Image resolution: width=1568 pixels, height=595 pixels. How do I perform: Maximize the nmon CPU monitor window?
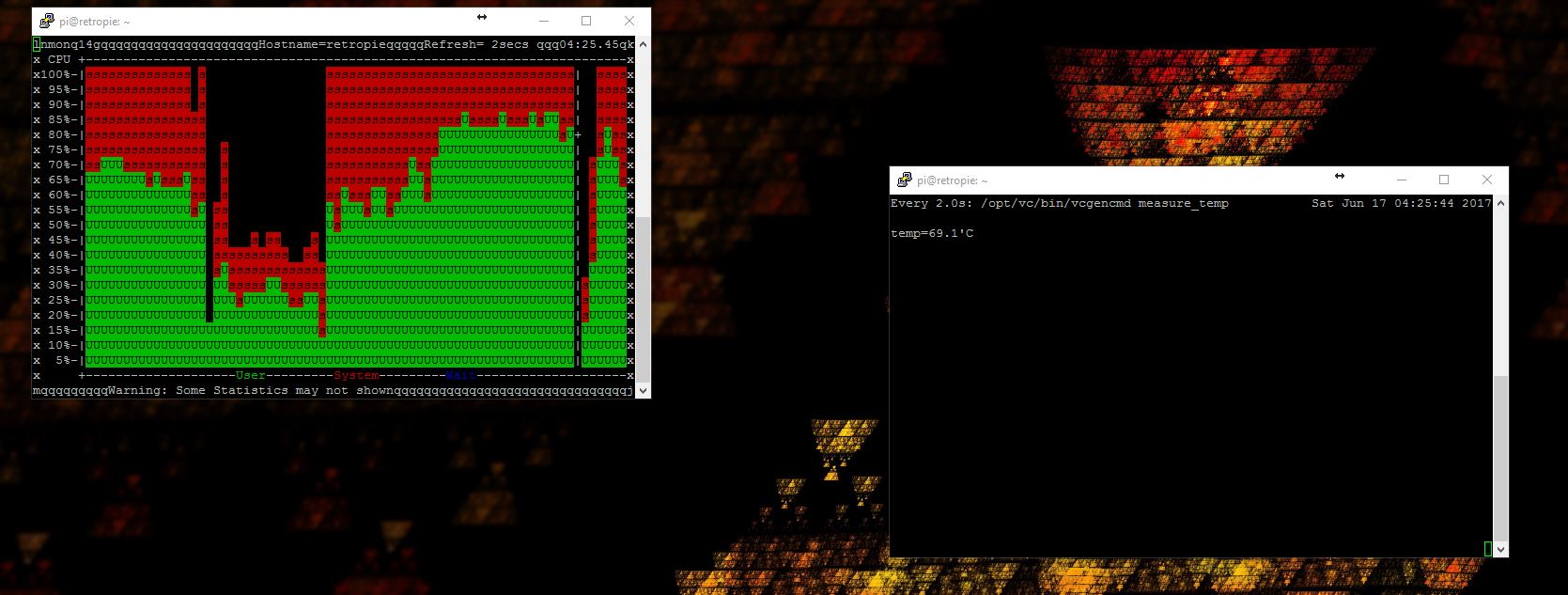(x=586, y=21)
